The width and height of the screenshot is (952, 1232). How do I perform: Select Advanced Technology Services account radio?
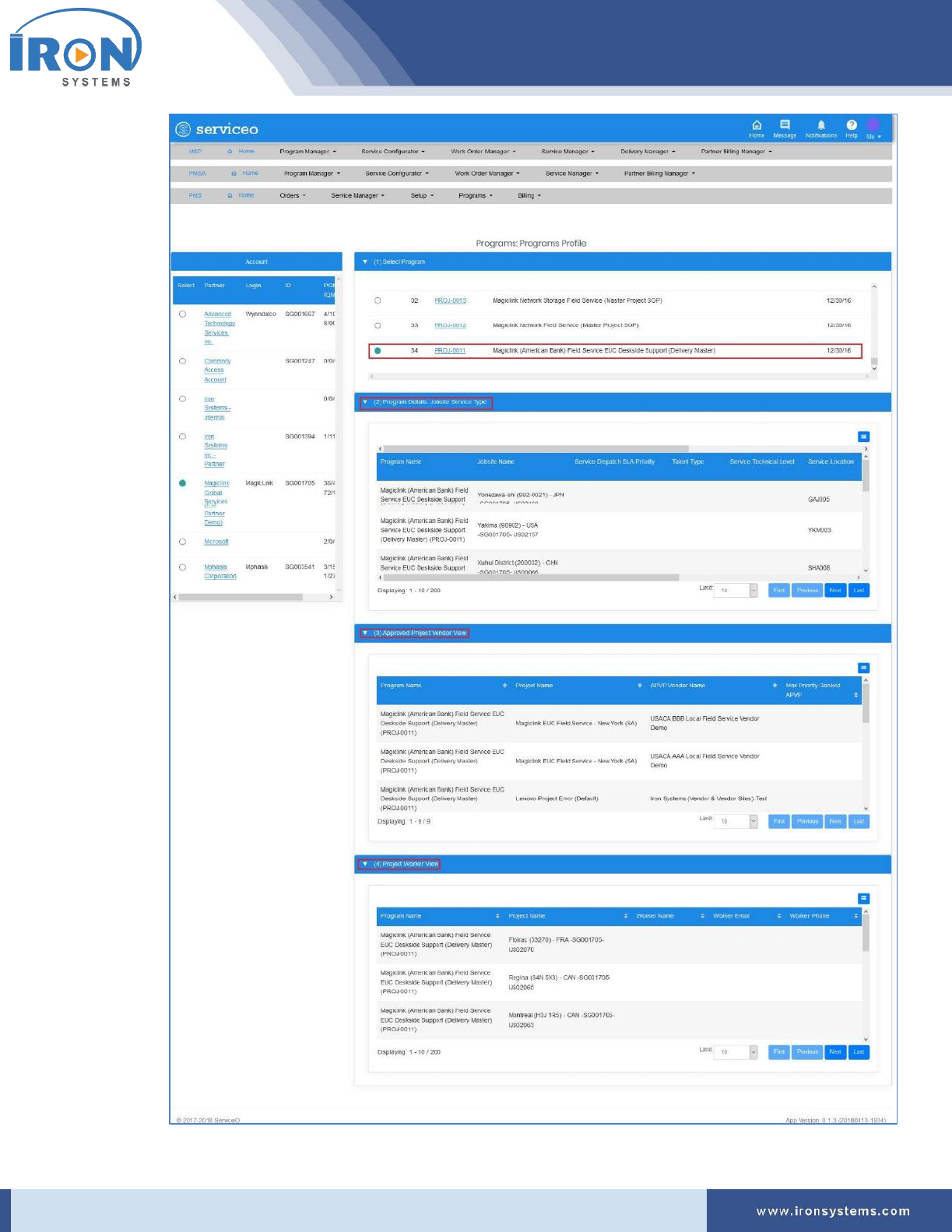point(182,314)
